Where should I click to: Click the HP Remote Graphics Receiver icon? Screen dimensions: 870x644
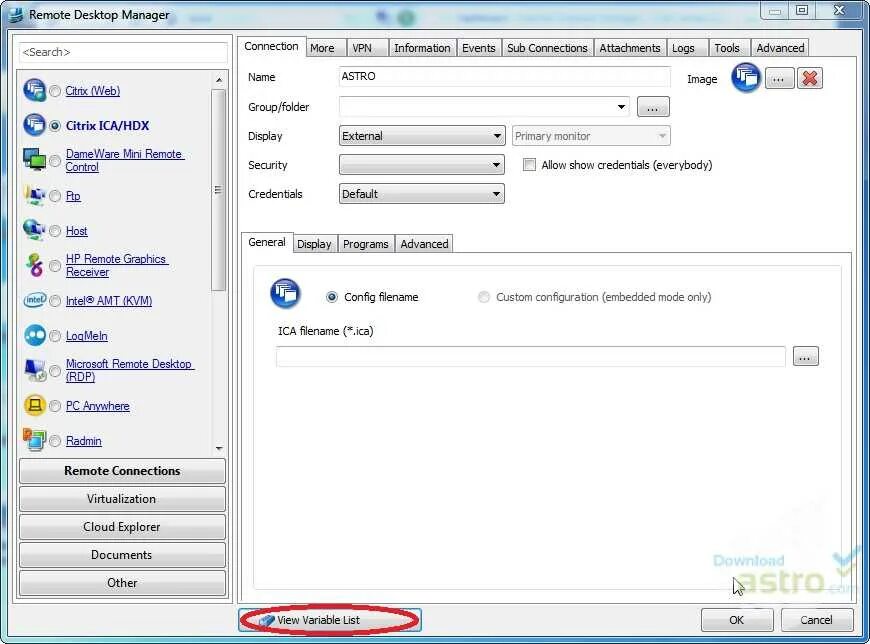click(34, 265)
